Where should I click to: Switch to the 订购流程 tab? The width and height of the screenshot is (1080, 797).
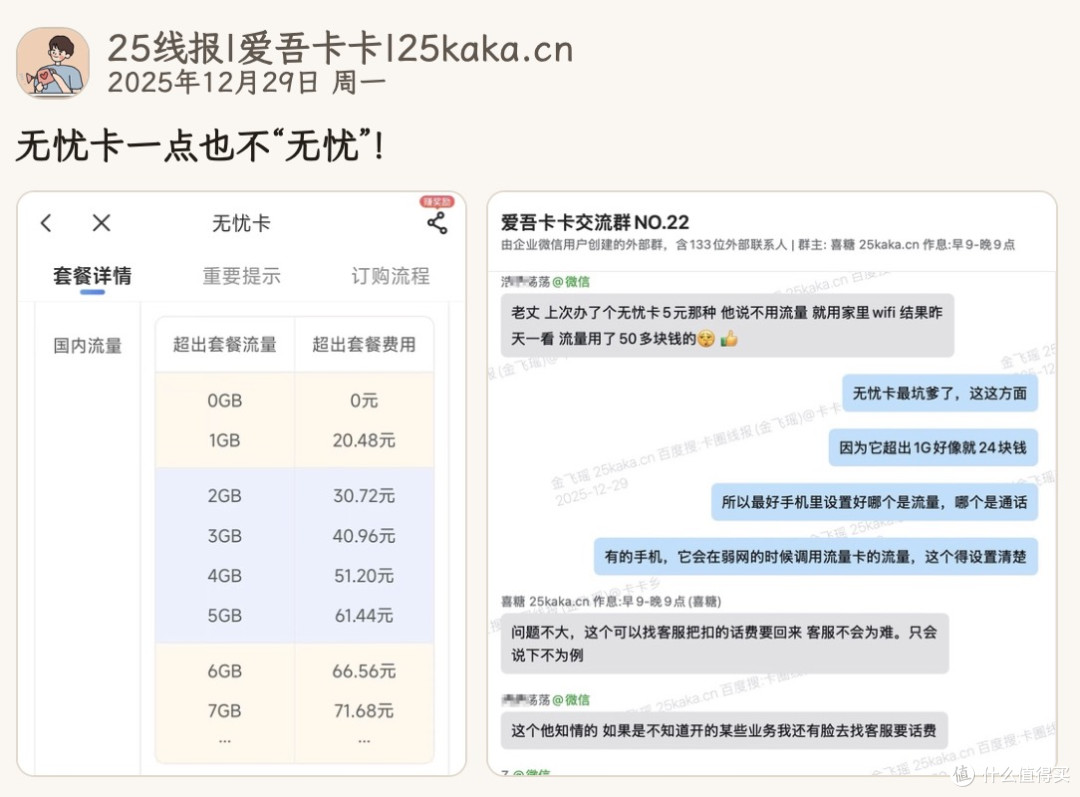(391, 276)
